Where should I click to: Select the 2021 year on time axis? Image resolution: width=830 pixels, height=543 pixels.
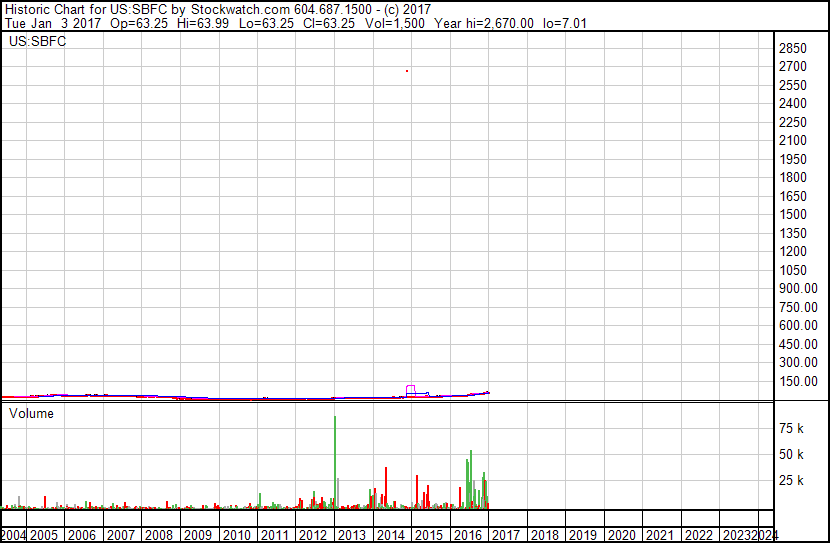(660, 535)
